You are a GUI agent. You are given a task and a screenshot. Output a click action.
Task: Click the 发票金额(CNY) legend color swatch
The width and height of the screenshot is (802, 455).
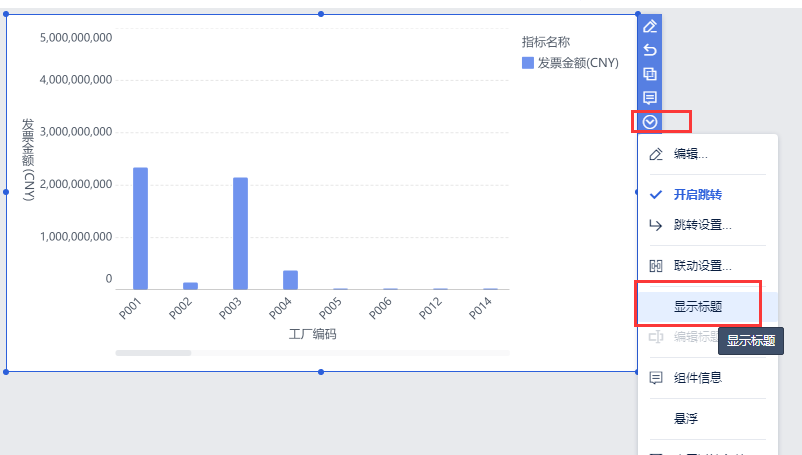pyautogui.click(x=528, y=63)
